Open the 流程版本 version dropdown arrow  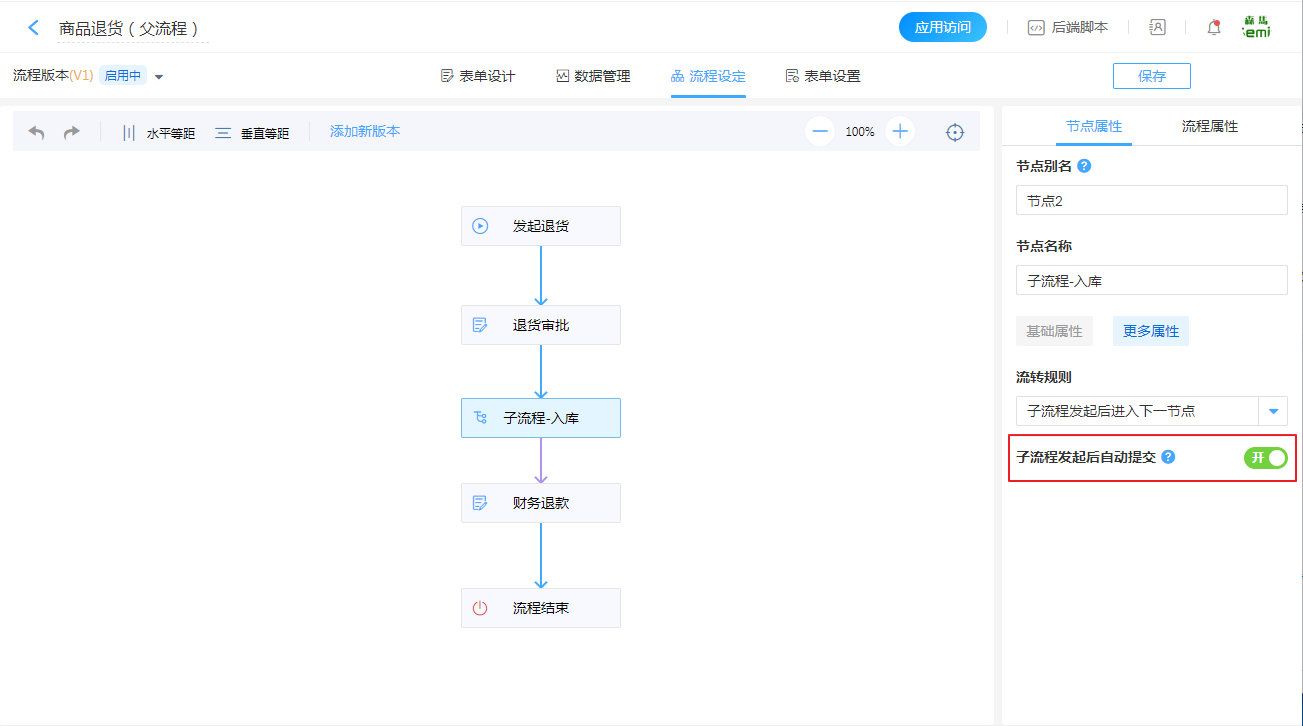point(159,77)
